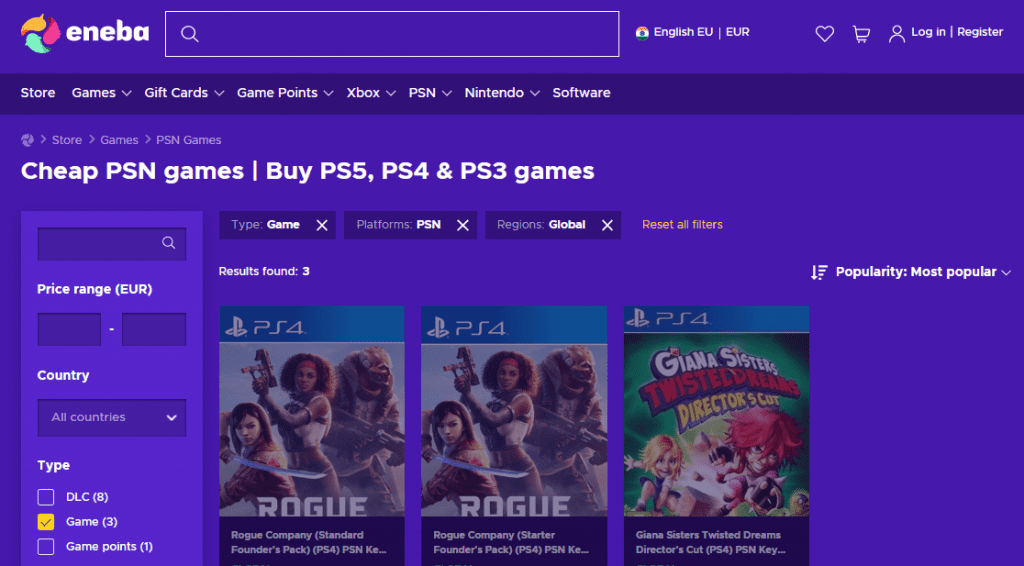Open the Software menu item
This screenshot has width=1024, height=566.
click(x=581, y=93)
